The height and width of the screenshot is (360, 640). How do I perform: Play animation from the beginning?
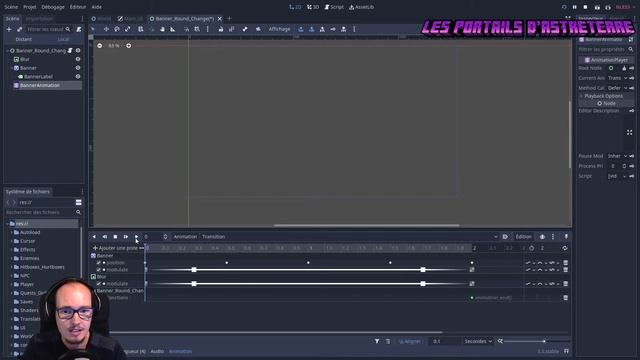pyautogui.click(x=126, y=237)
